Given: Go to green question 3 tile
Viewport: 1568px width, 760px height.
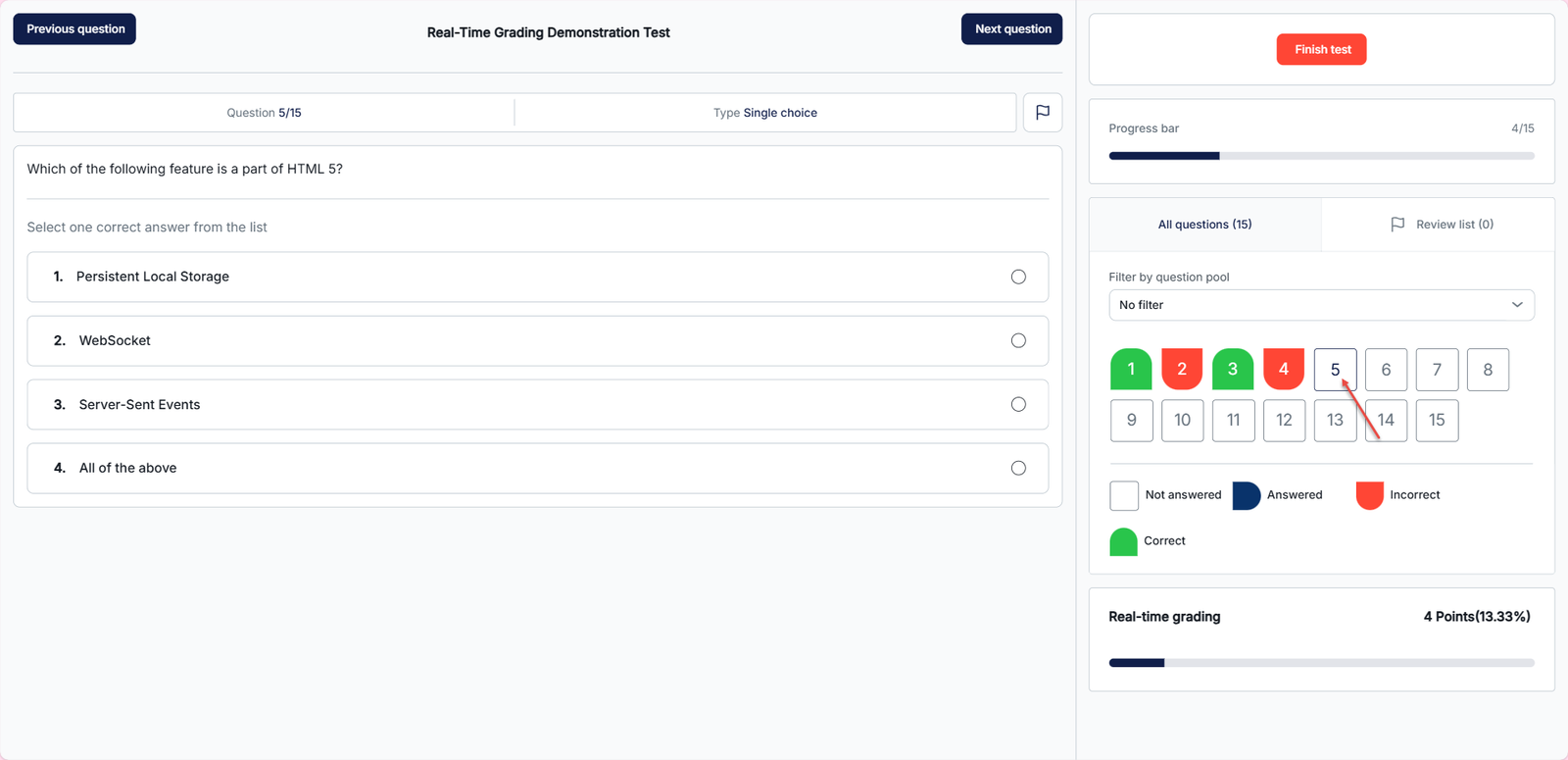Looking at the screenshot, I should point(1233,370).
